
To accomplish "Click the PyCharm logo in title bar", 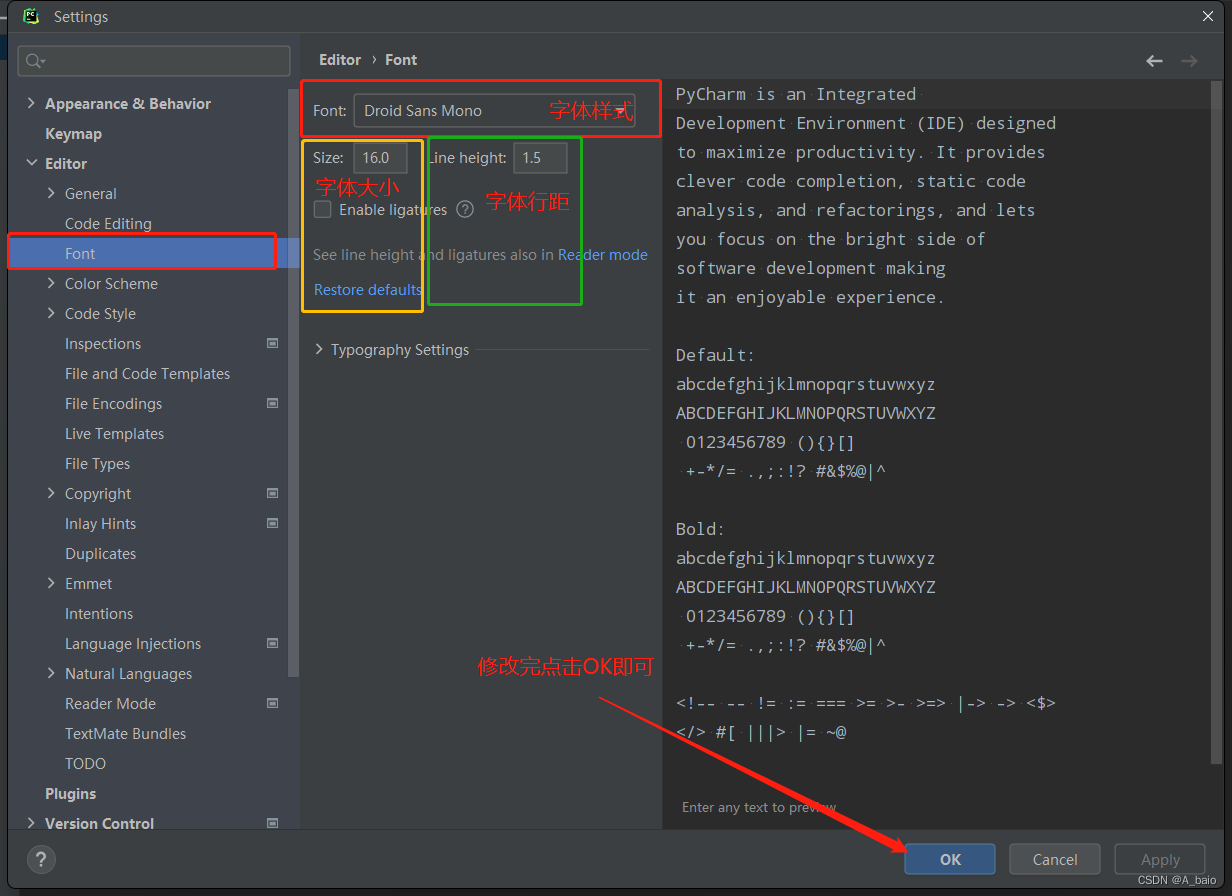I will point(31,16).
